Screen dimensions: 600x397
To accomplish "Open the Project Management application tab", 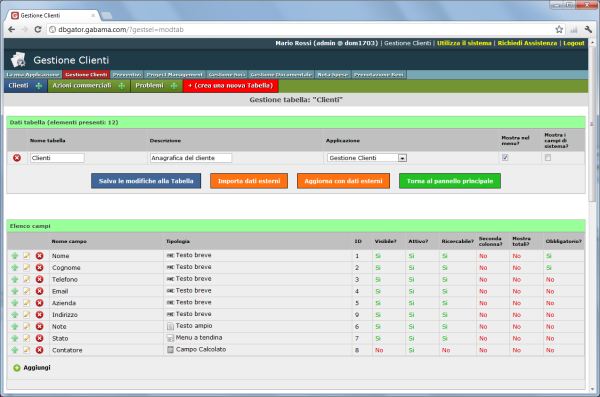I will click(174, 75).
